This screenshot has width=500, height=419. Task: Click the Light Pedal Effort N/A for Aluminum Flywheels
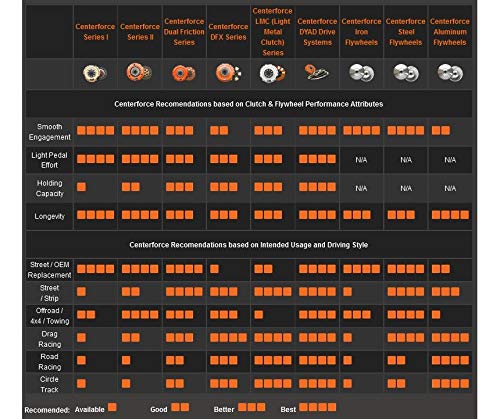coord(450,160)
